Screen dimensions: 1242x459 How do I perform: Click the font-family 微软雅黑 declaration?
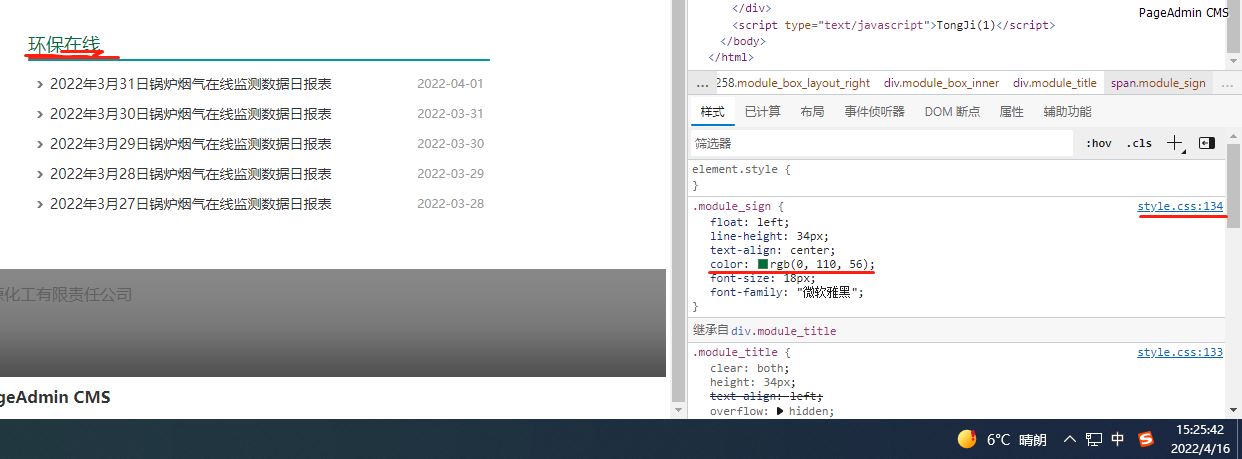click(x=786, y=292)
